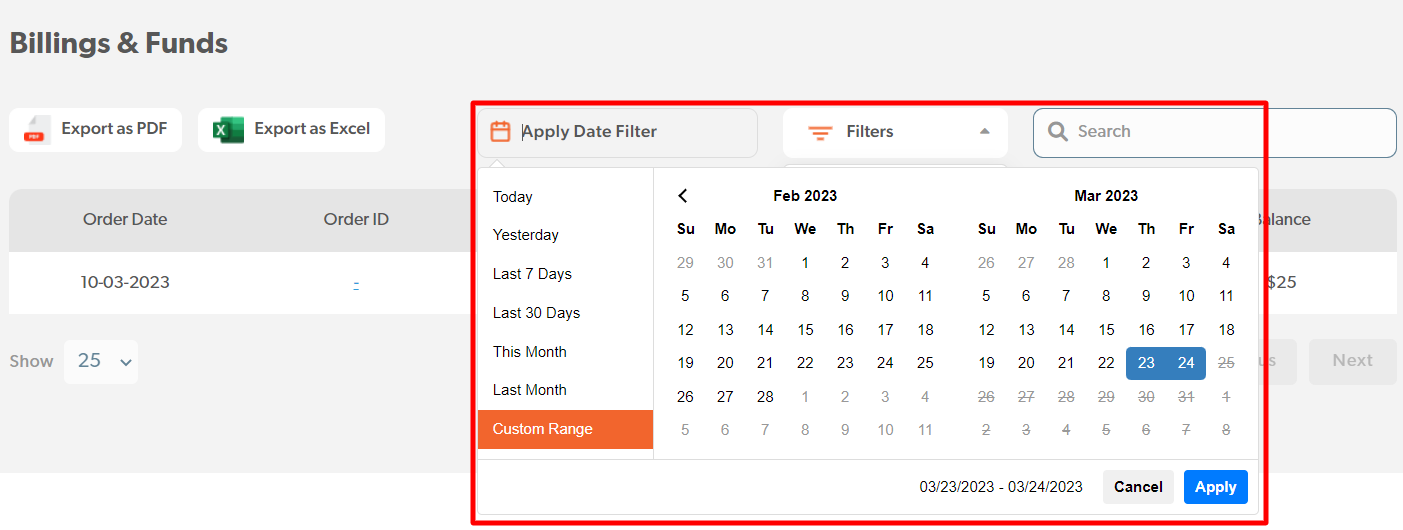1403x530 pixels.
Task: Select March 23 in the calendar
Action: [1146, 363]
